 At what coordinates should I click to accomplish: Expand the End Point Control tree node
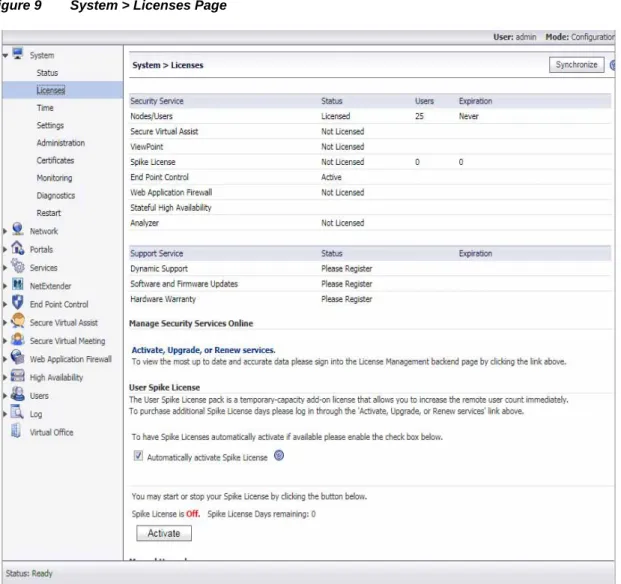pyautogui.click(x=5, y=304)
